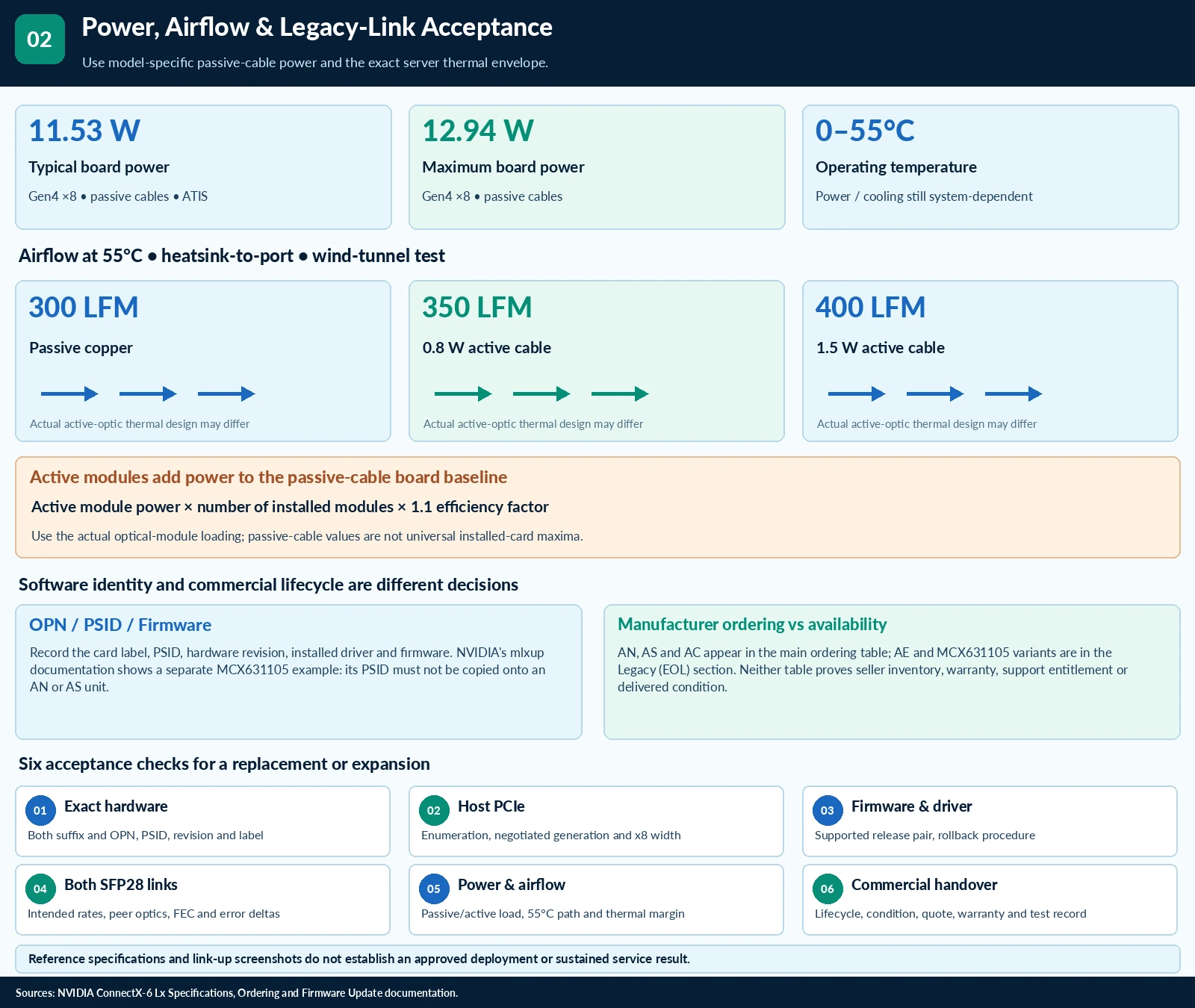Click the 03 badge beside Firmware & driver

[828, 810]
